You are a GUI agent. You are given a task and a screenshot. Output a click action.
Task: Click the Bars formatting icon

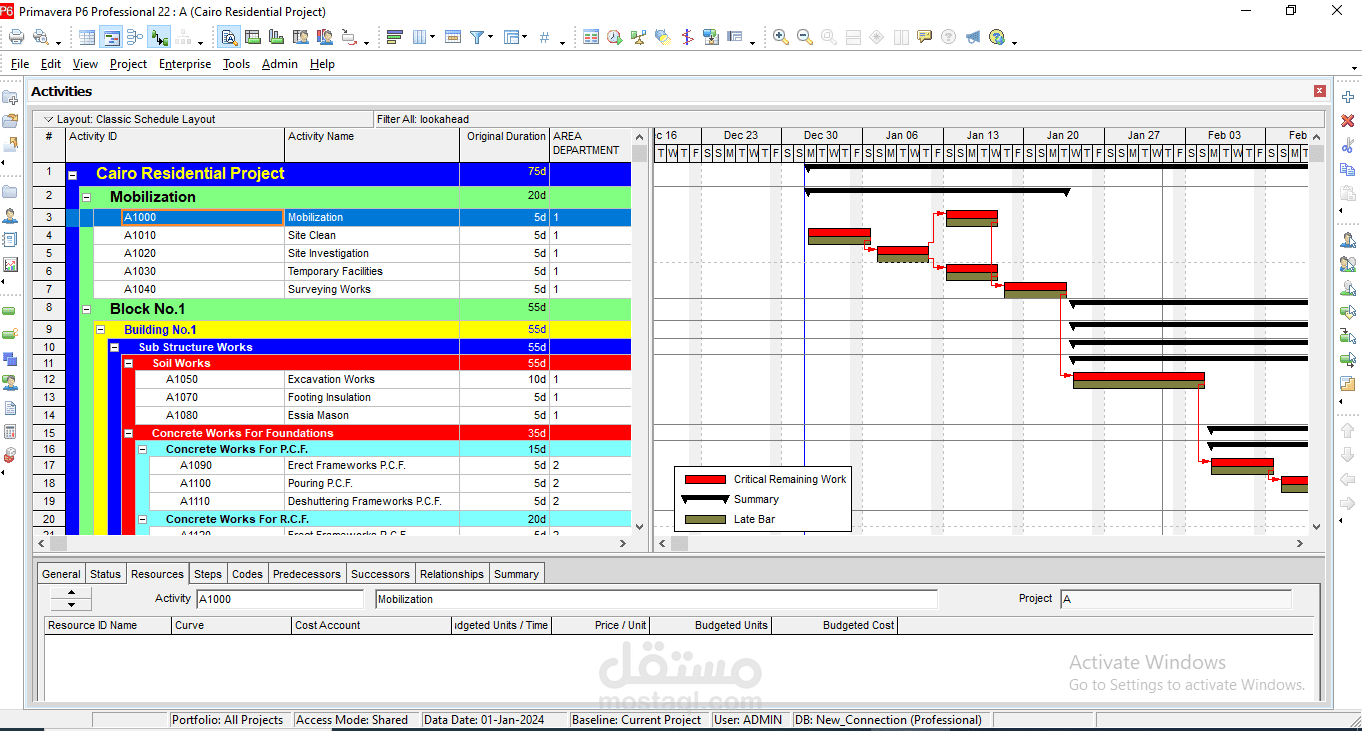pos(395,37)
